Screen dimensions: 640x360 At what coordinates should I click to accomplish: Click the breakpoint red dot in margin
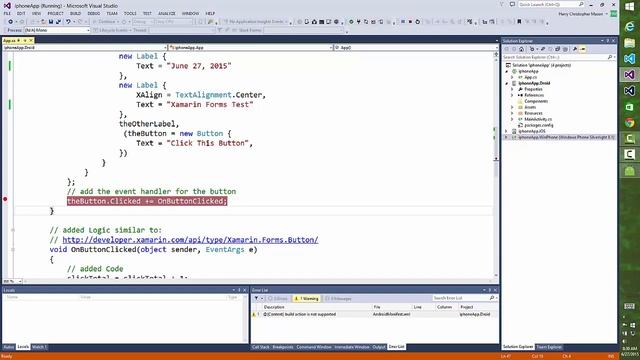[x=5, y=199]
